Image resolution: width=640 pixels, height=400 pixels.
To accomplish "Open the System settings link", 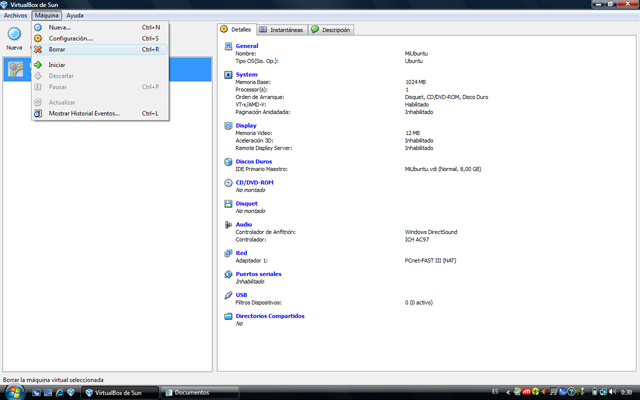I will pos(247,73).
